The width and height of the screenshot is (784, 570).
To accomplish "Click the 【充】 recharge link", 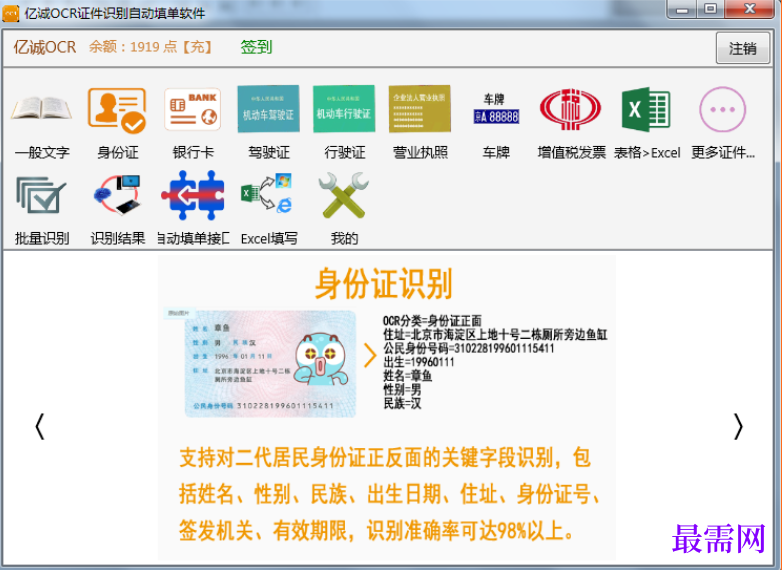I will pyautogui.click(x=197, y=47).
